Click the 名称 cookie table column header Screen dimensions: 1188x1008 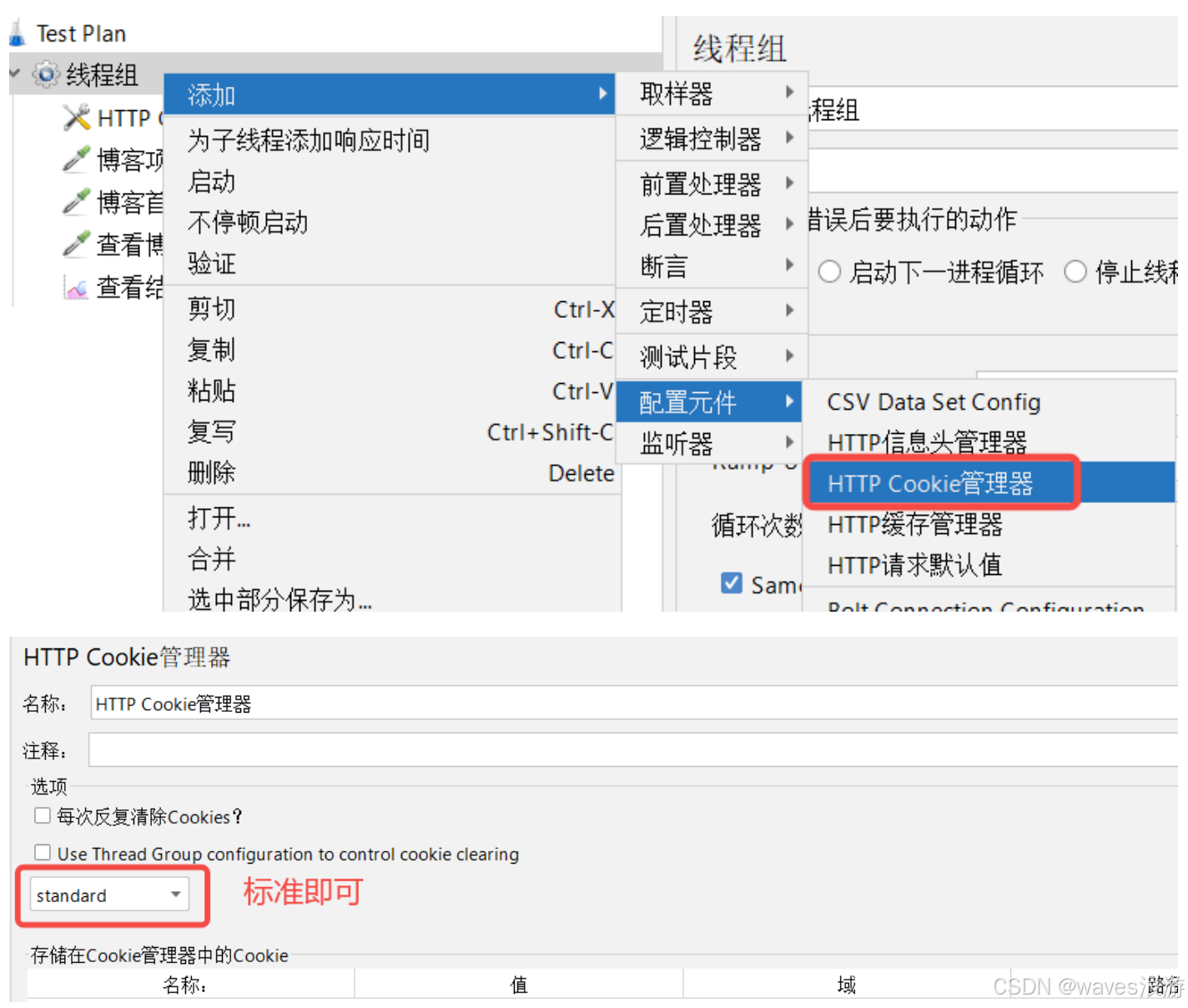191,985
